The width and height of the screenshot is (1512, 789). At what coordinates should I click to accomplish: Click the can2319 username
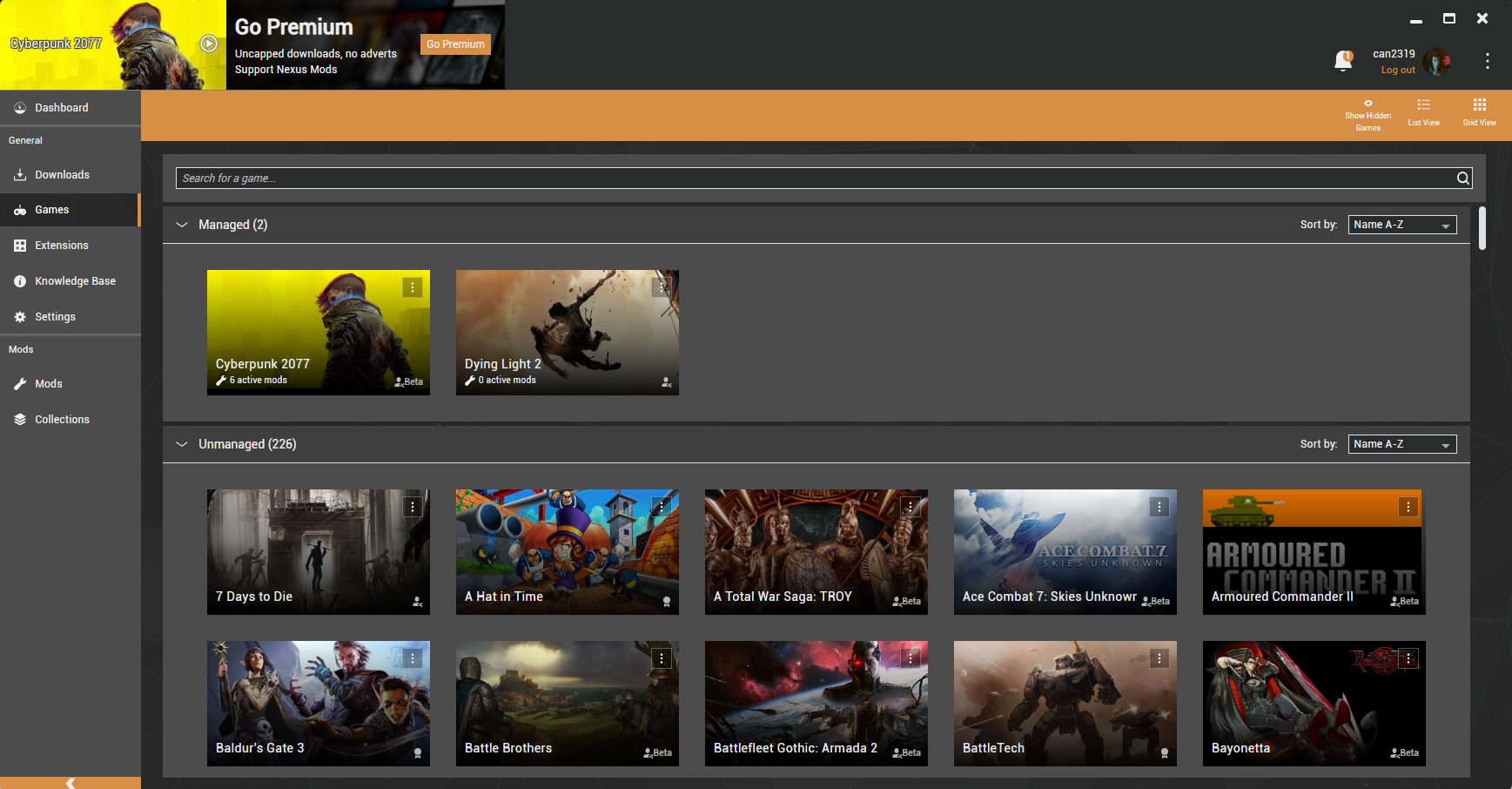[x=1394, y=54]
